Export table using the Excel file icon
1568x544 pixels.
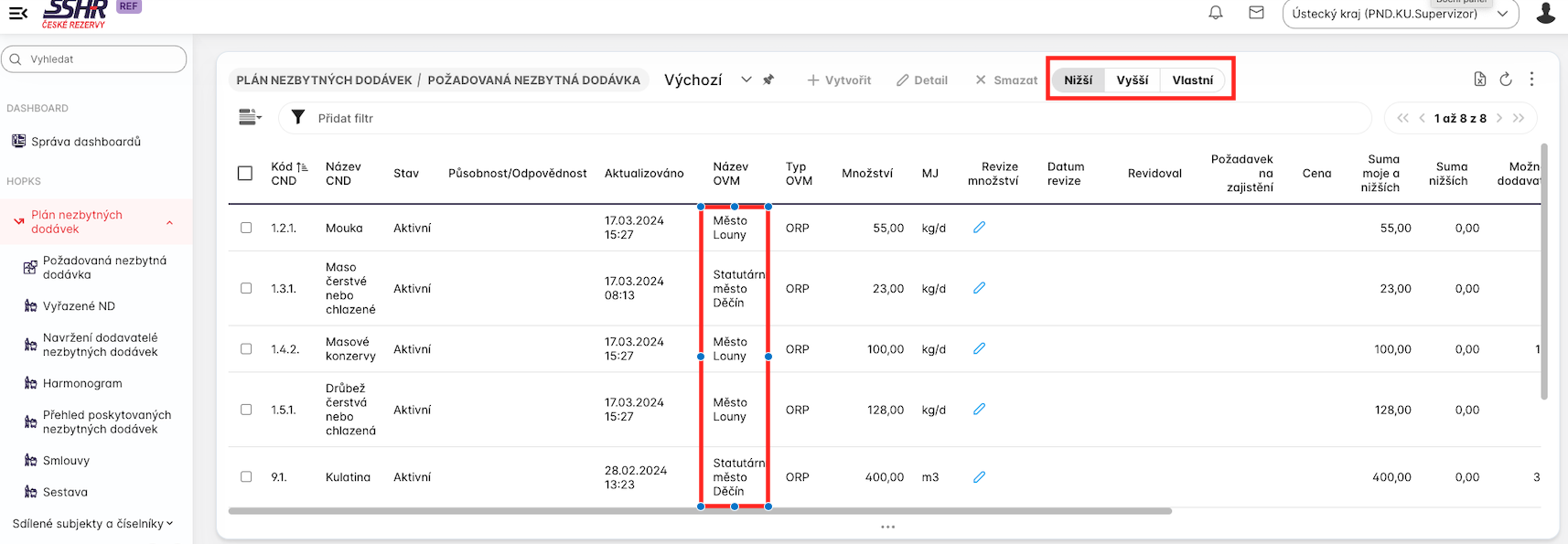tap(1480, 80)
